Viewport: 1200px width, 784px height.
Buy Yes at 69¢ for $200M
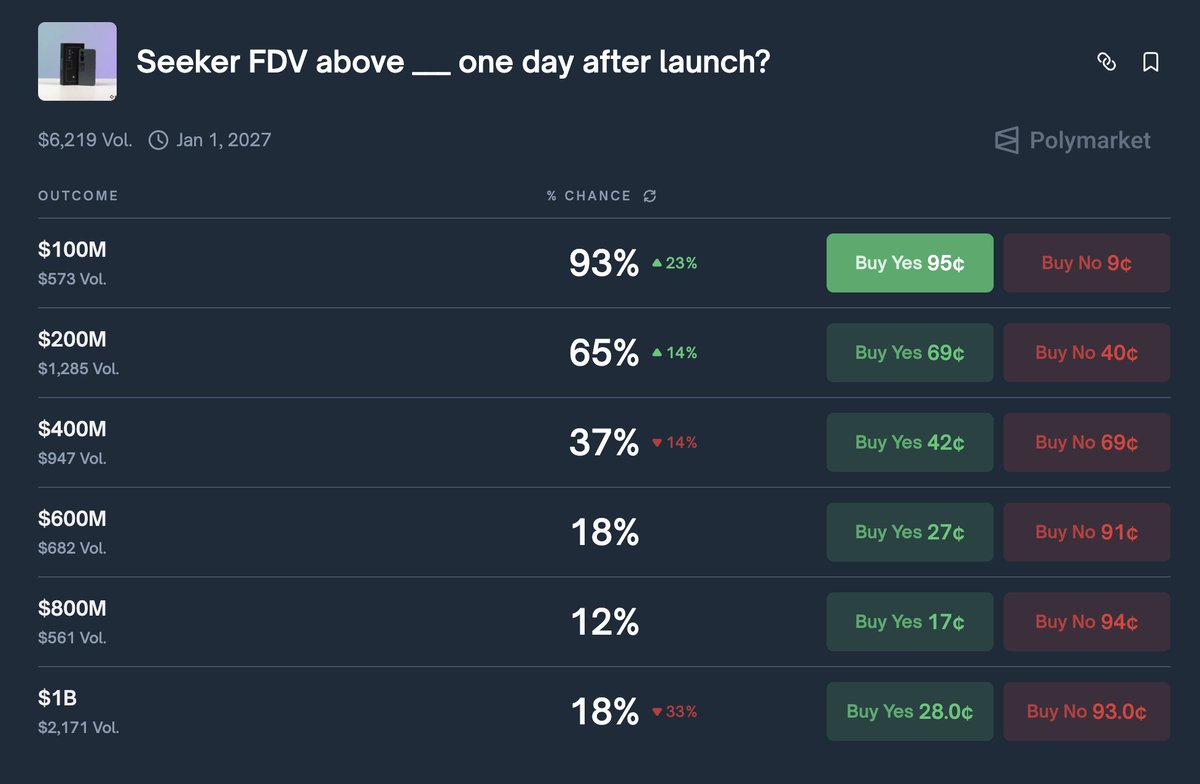(x=910, y=352)
